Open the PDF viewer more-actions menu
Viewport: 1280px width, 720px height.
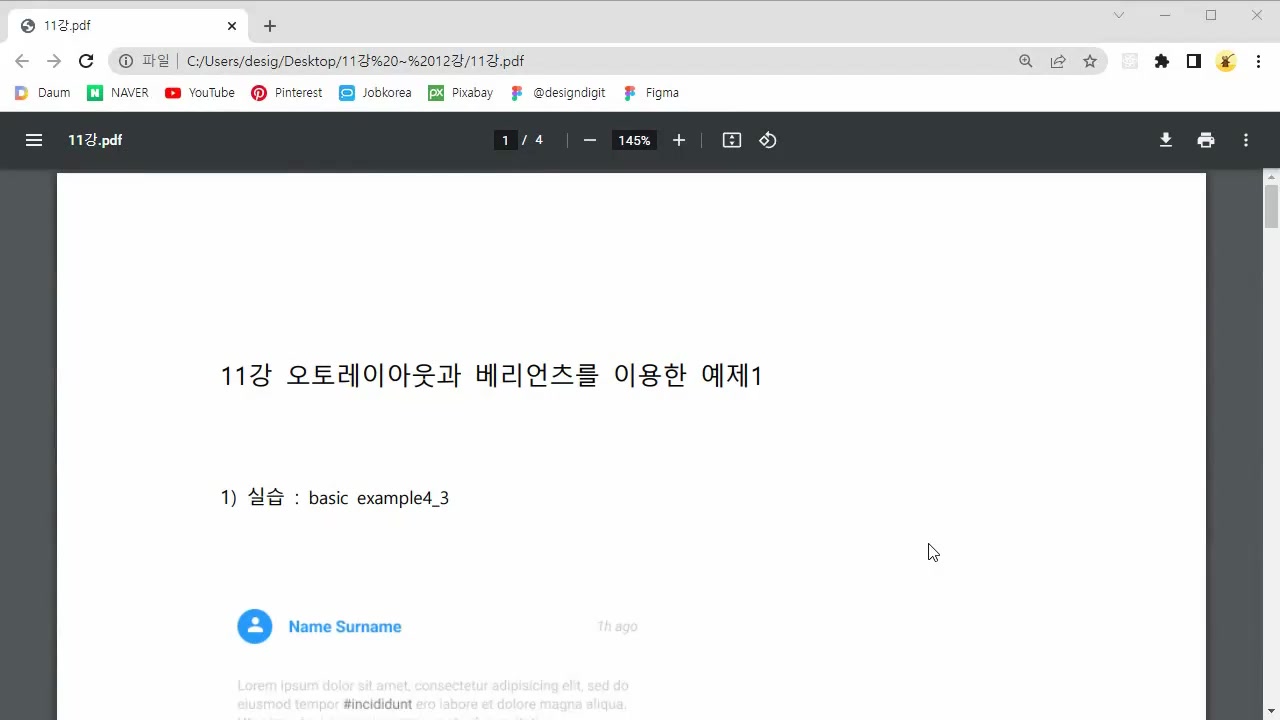[1246, 140]
